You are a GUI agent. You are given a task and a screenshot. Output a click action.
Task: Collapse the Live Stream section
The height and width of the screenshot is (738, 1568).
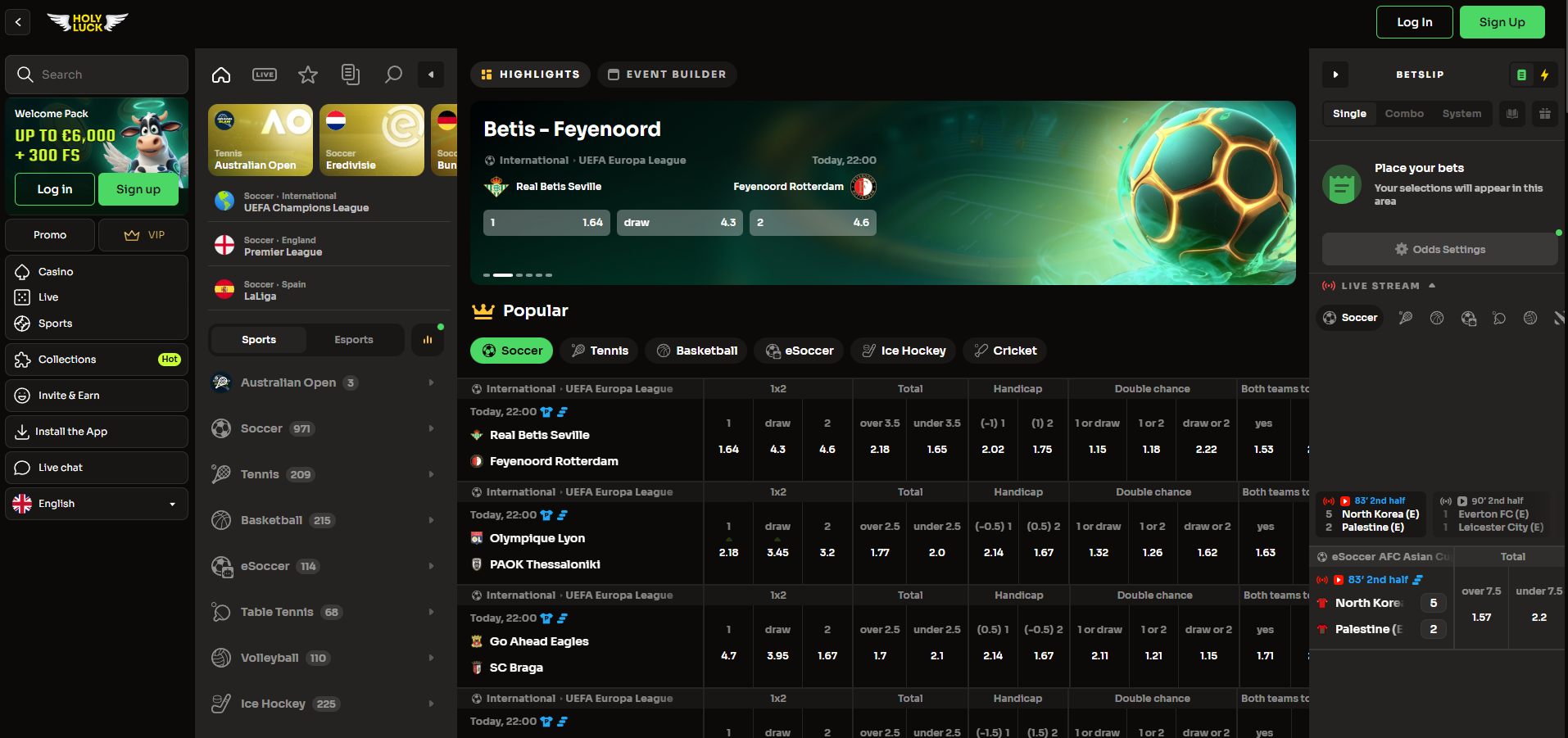(1432, 286)
